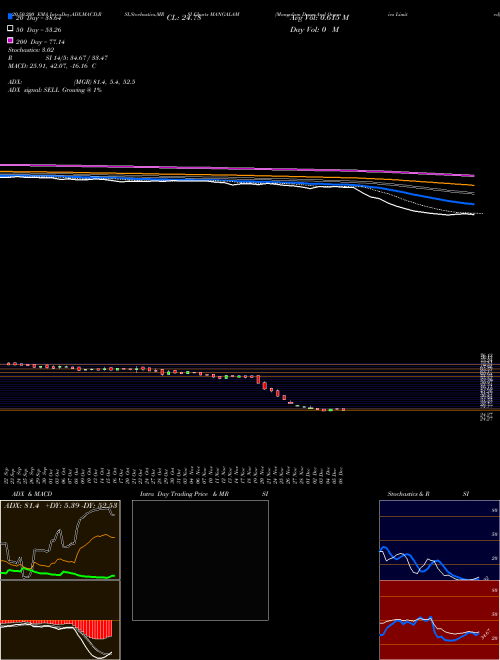Click the large red candle at the price drop
Screen dimensions: 500x660
(x=258, y=379)
